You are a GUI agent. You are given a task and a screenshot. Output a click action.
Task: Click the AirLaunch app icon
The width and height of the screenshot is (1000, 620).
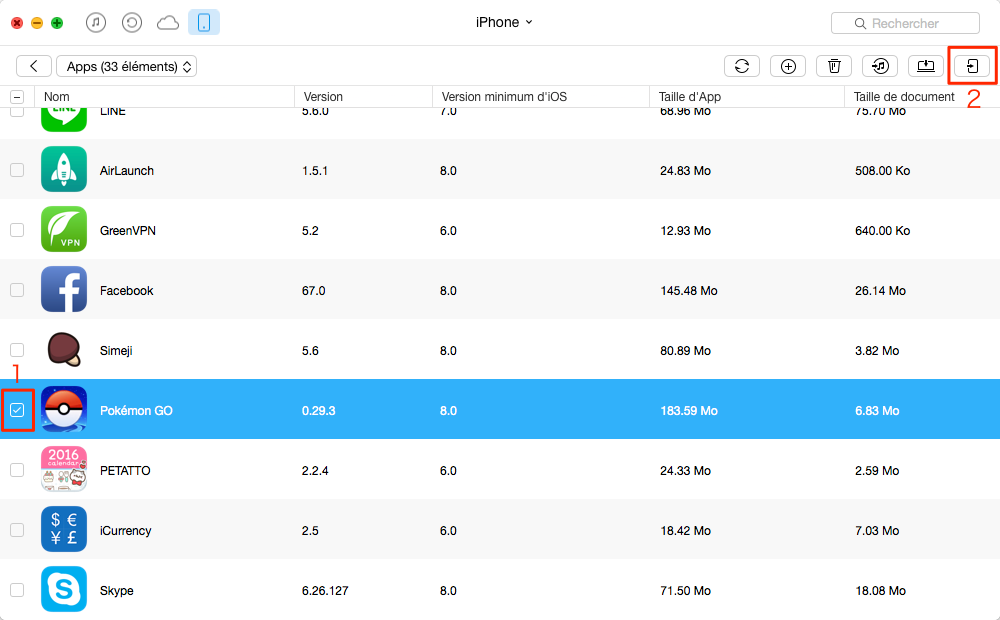pos(64,169)
